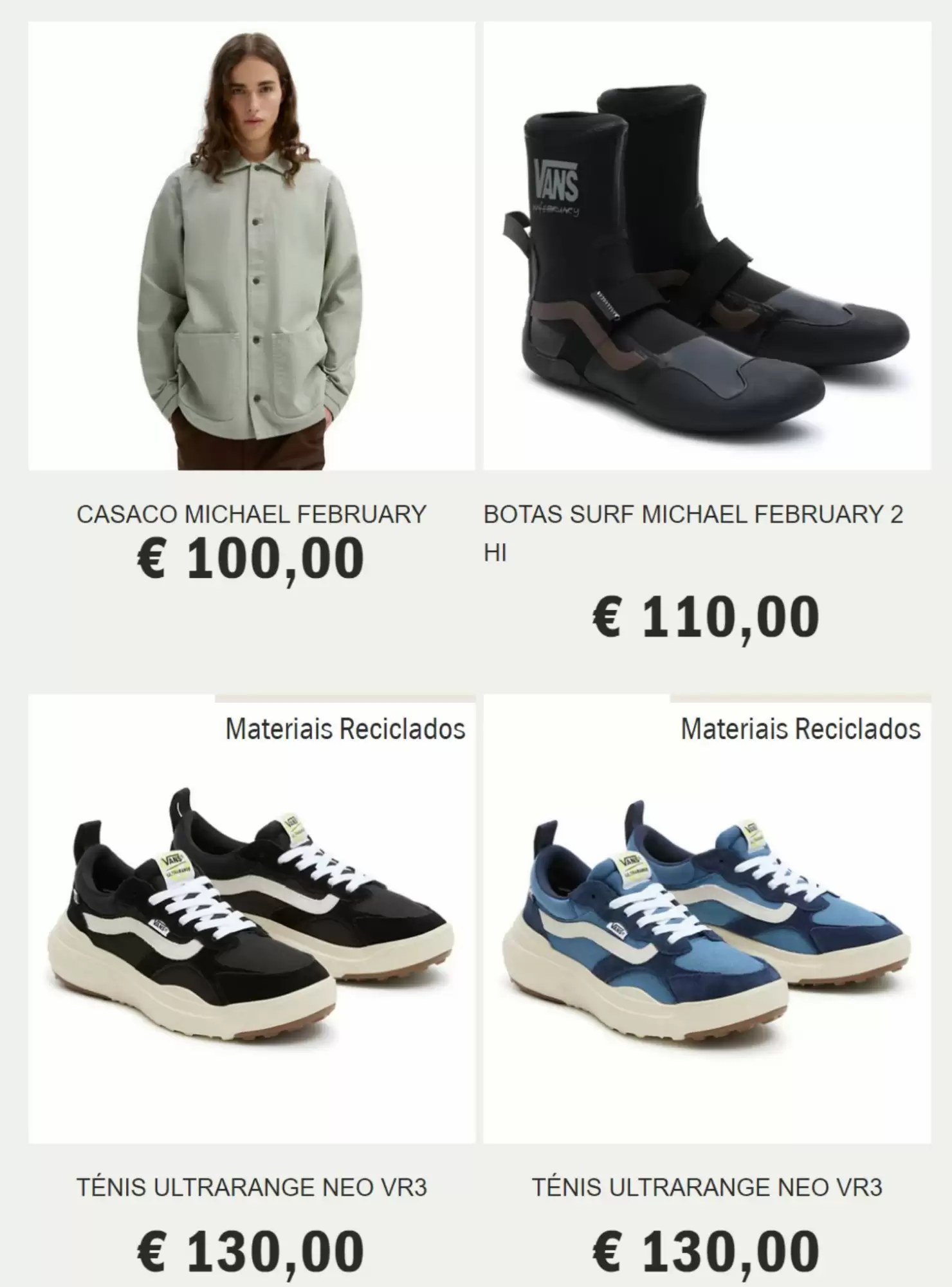The image size is (952, 1287).
Task: Click the € 110,00 surf boots price
Action: point(706,617)
